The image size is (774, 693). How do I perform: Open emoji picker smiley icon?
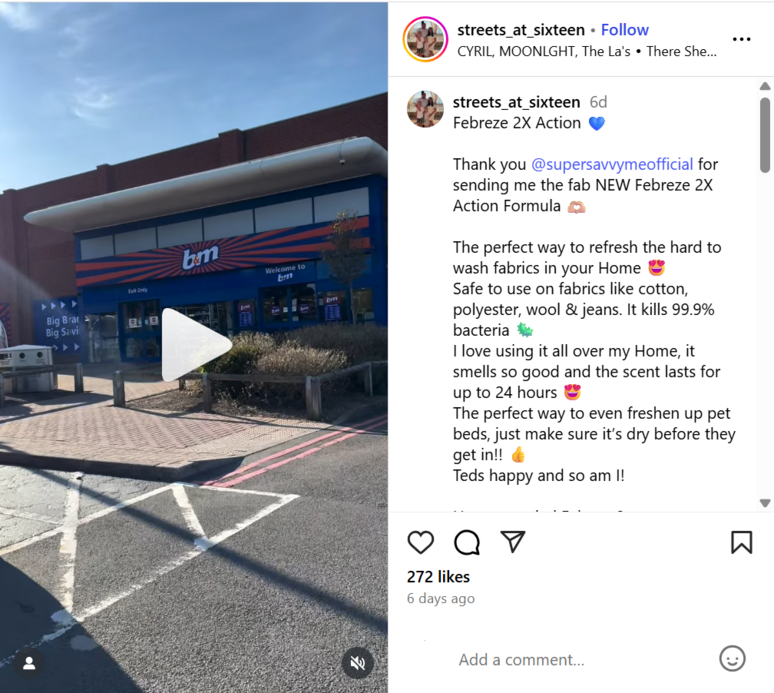coord(733,659)
